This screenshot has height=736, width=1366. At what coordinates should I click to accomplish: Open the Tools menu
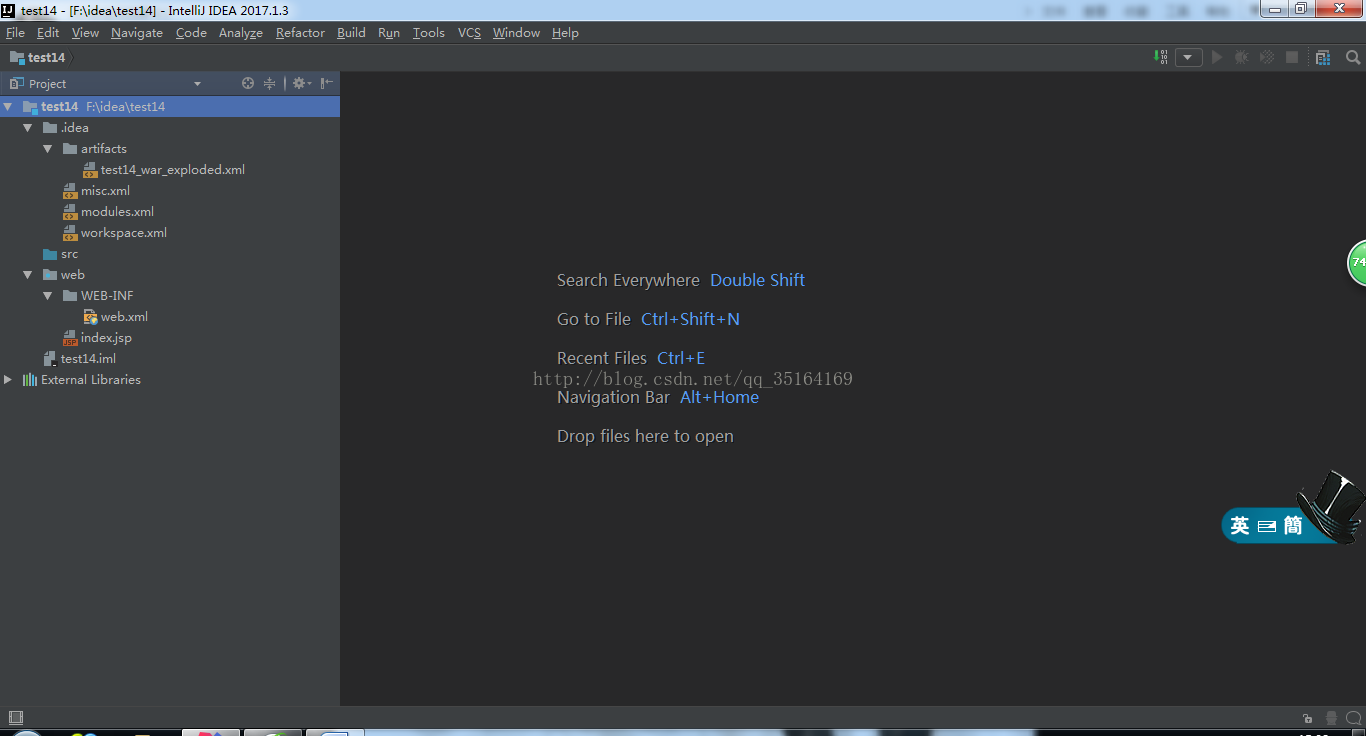[x=429, y=32]
